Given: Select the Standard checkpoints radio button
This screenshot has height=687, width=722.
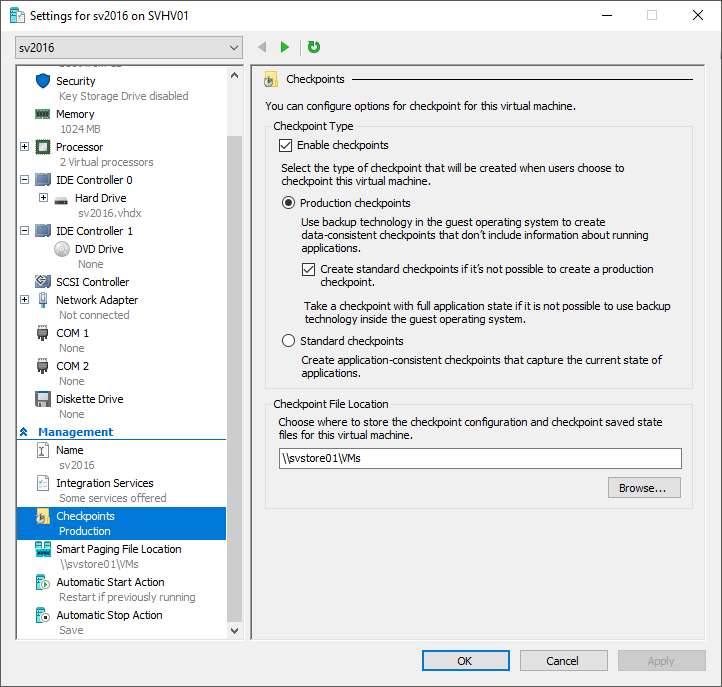Looking at the screenshot, I should click(288, 341).
